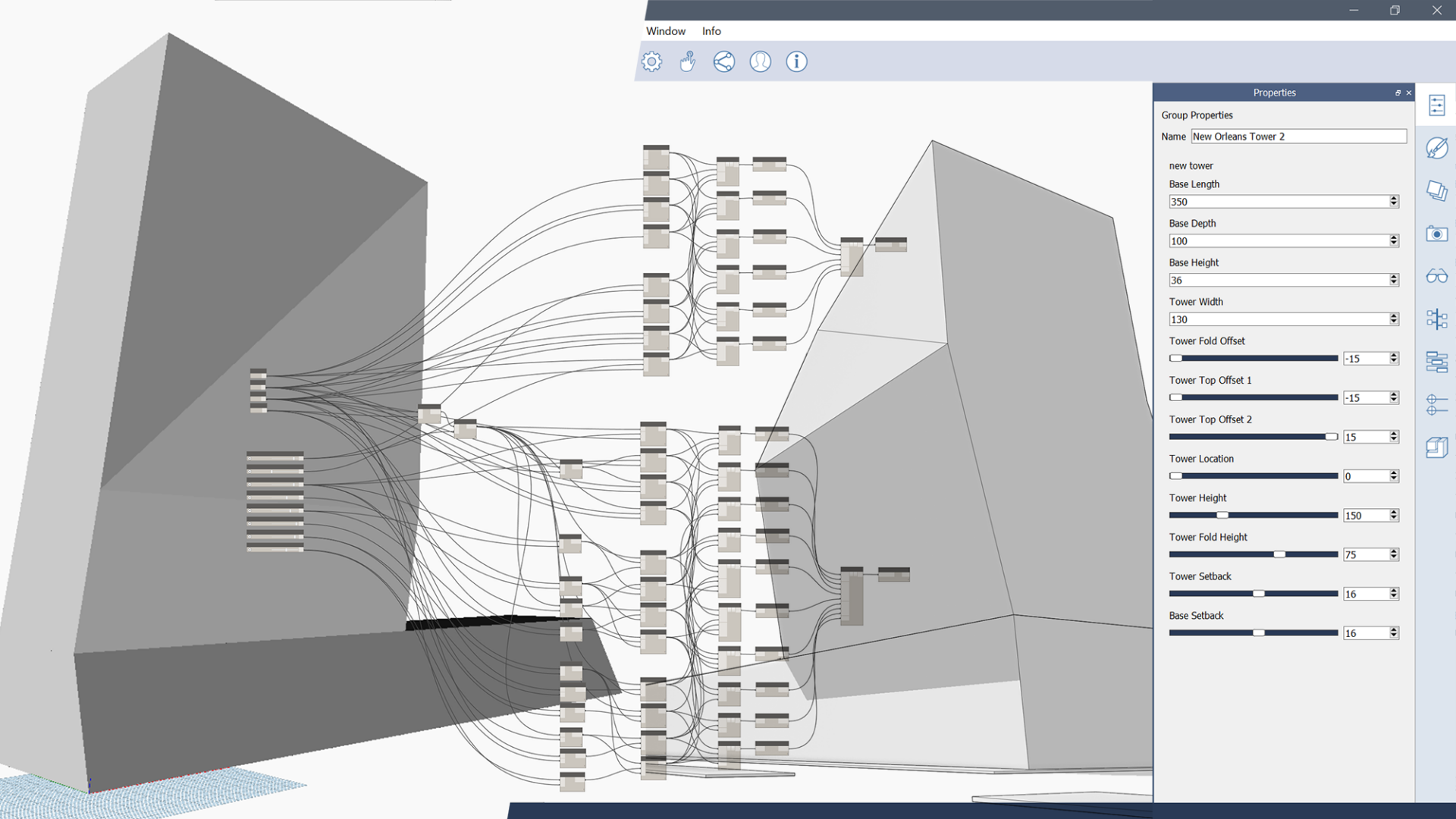
Task: Click the paint/brush sidebar icon
Action: [1438, 148]
